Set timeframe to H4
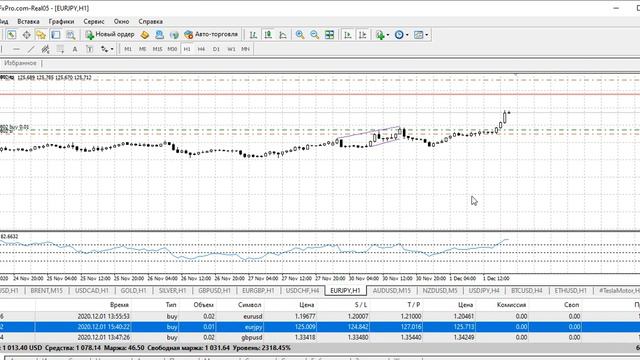This screenshot has width=640, height=360. pyautogui.click(x=201, y=49)
